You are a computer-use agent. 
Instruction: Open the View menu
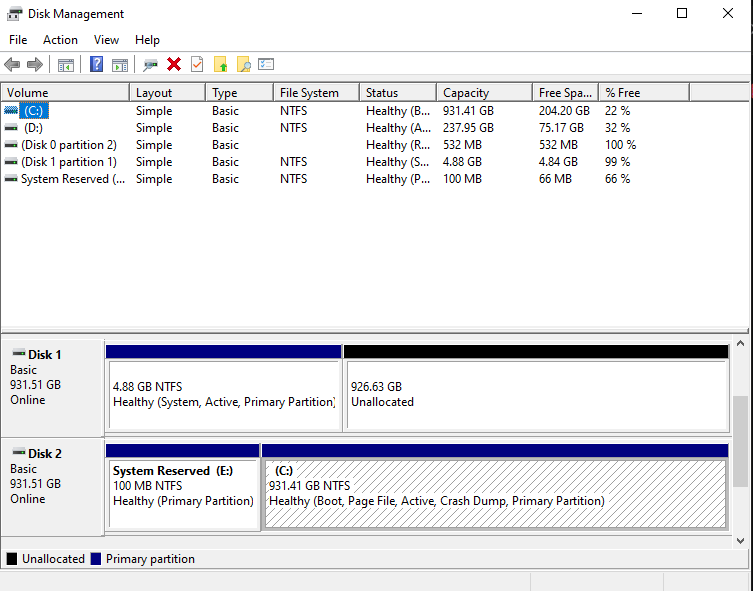106,40
